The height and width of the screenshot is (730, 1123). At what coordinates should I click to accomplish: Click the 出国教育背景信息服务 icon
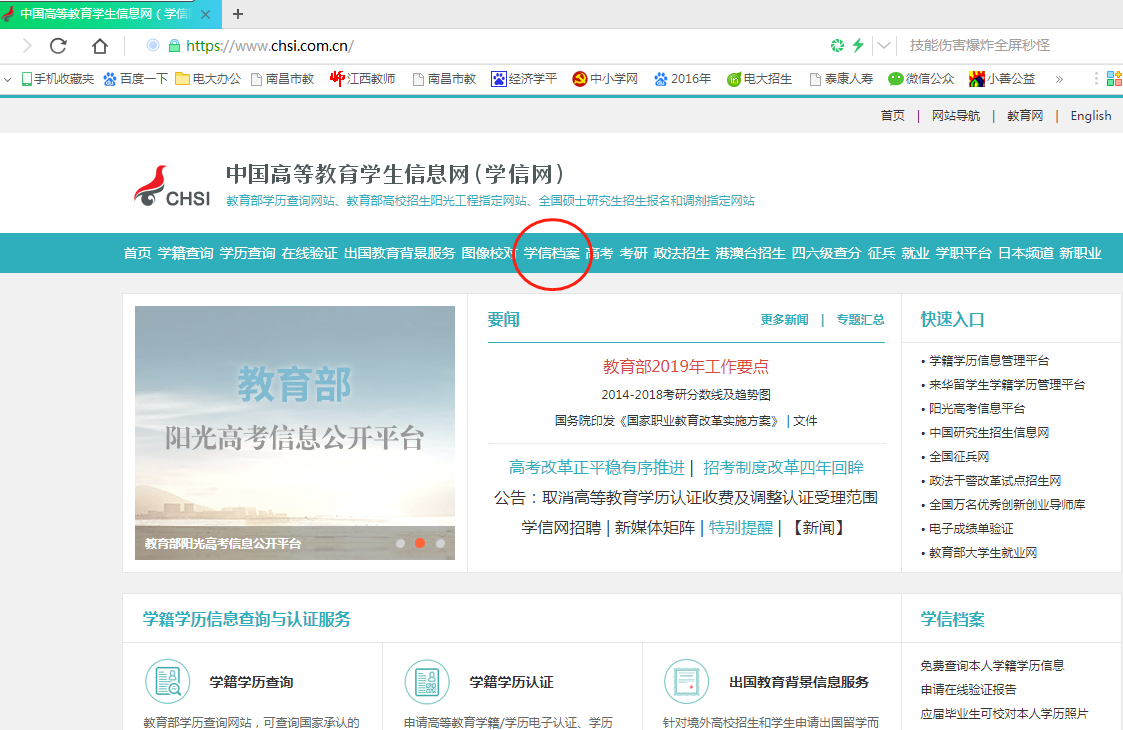pyautogui.click(x=686, y=682)
